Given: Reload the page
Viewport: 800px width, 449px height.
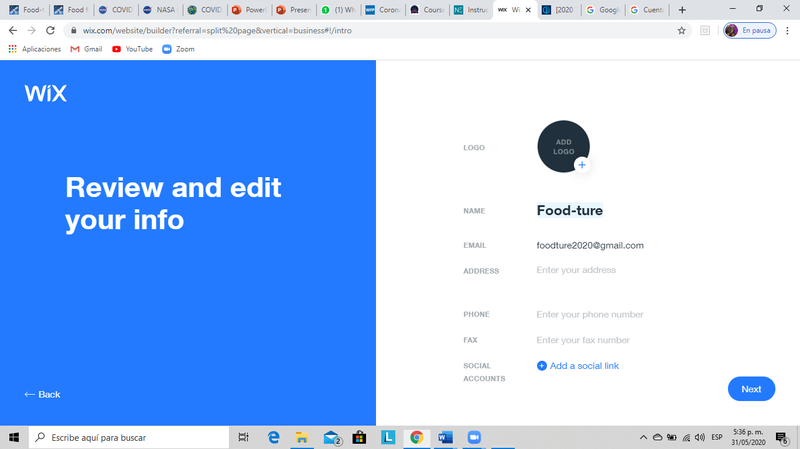Looking at the screenshot, I should click(50, 31).
